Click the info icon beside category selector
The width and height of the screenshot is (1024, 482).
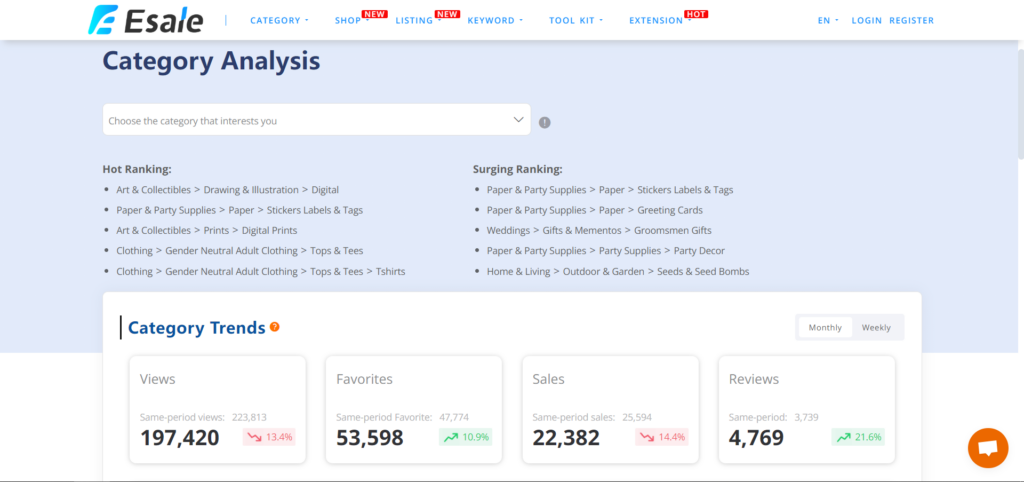[545, 123]
